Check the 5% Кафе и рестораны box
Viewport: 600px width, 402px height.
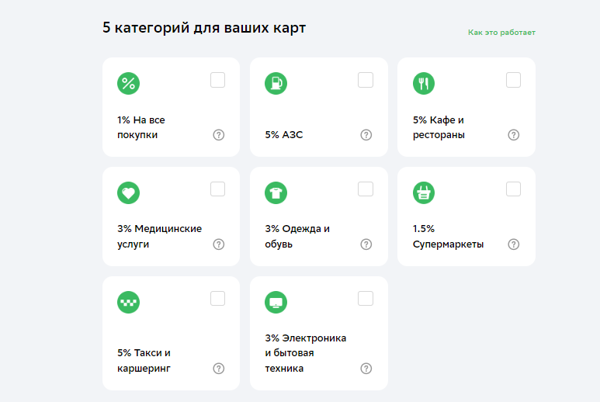click(x=513, y=80)
